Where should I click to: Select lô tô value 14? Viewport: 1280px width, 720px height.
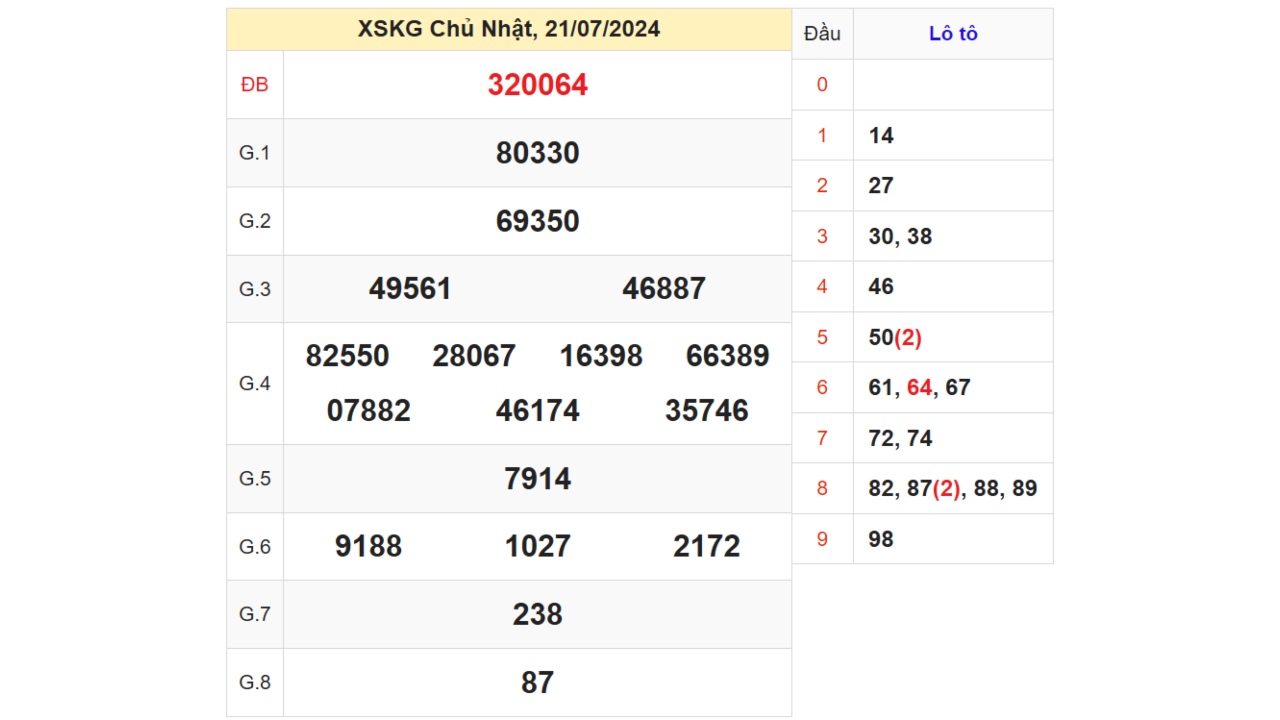coord(881,136)
